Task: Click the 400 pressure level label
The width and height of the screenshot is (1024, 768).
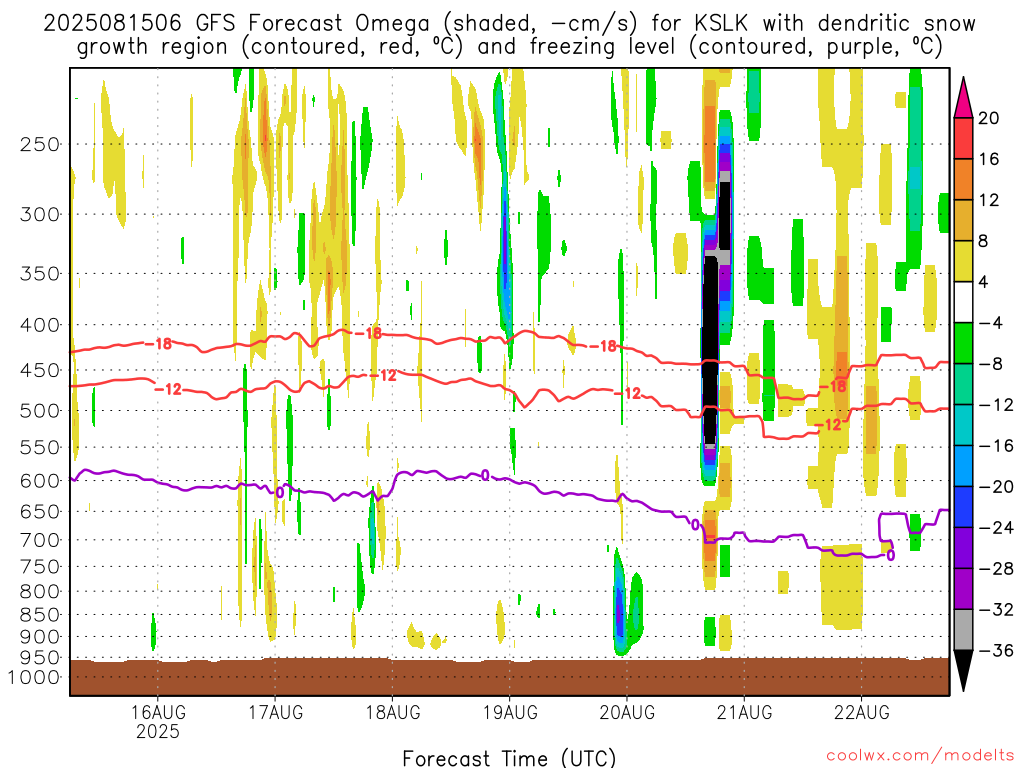Action: (40, 325)
